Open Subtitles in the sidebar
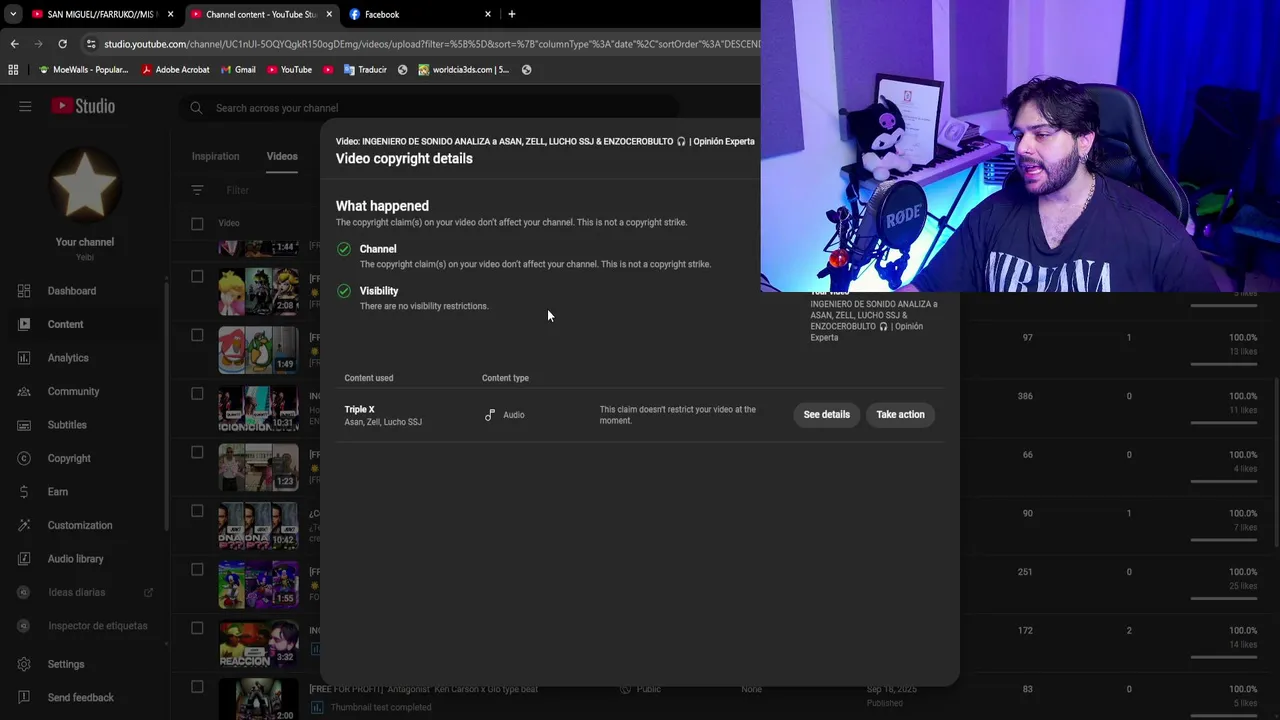Viewport: 1280px width, 720px height. tap(67, 425)
